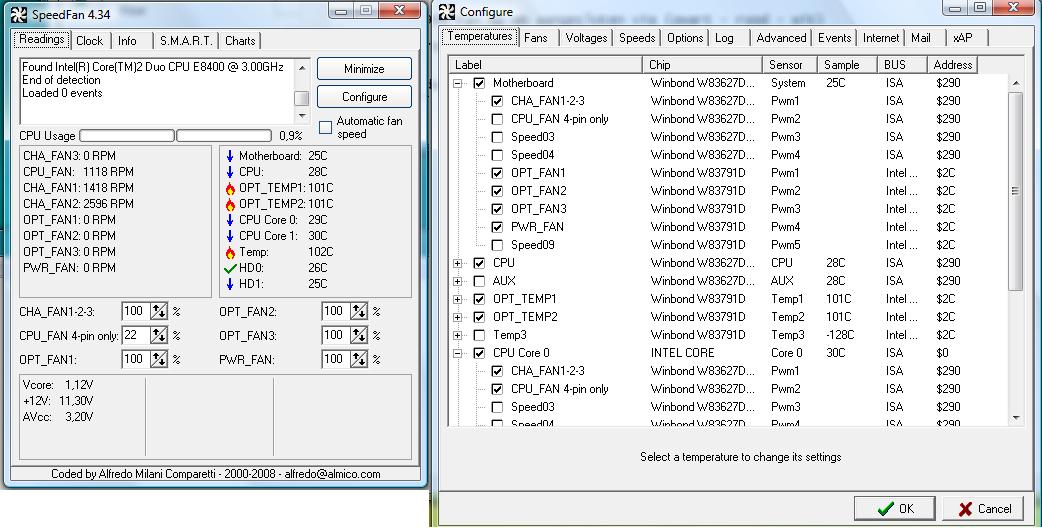Viewport: 1042px width, 528px height.
Task: Collapse the Motherboard tree node
Action: coord(457,83)
